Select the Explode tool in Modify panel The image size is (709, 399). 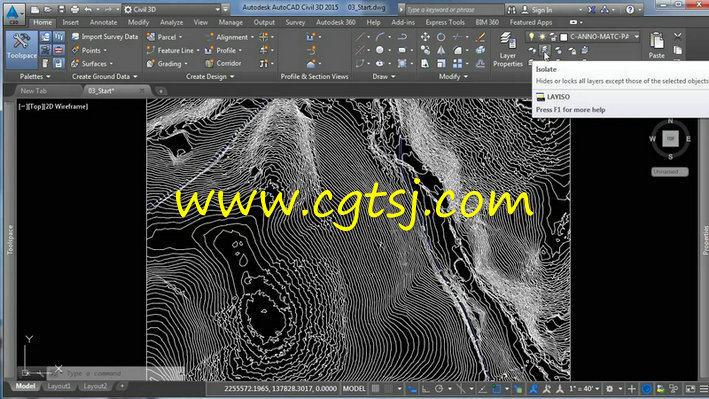480,50
